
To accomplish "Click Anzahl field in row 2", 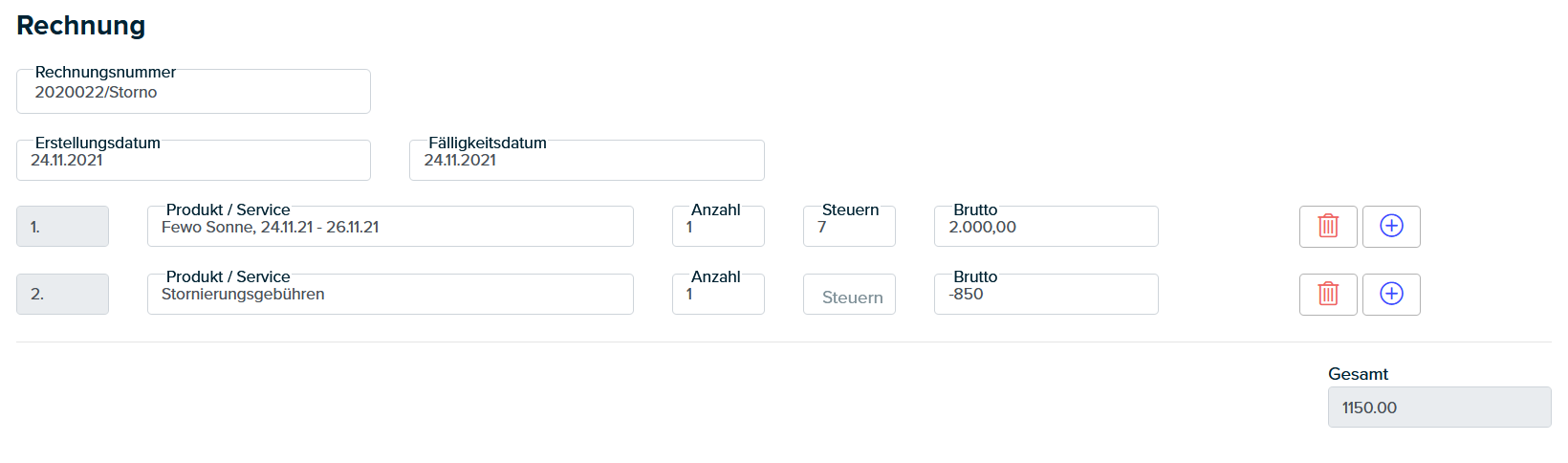I will [x=718, y=294].
